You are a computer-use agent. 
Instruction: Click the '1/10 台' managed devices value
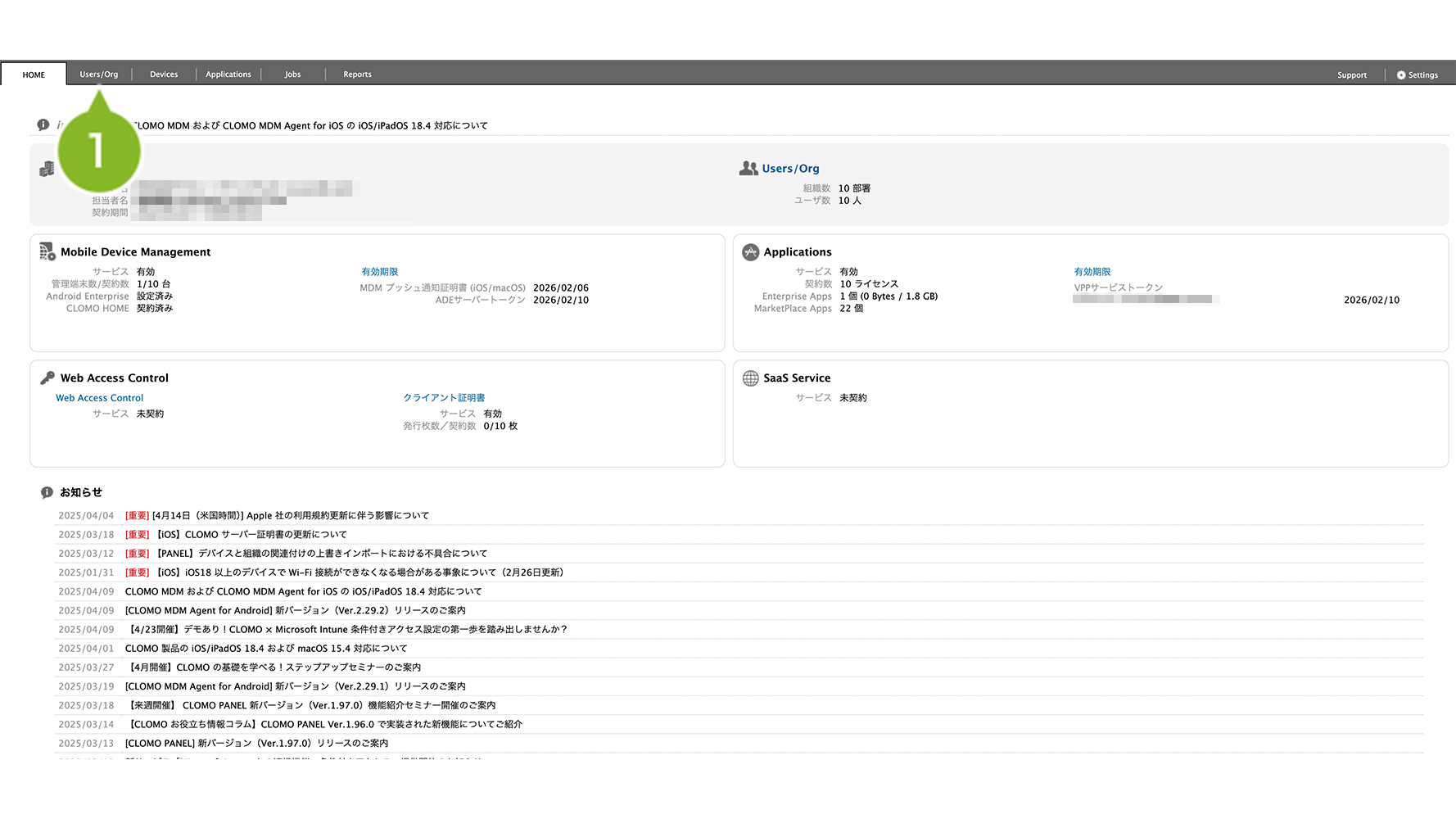pos(154,284)
